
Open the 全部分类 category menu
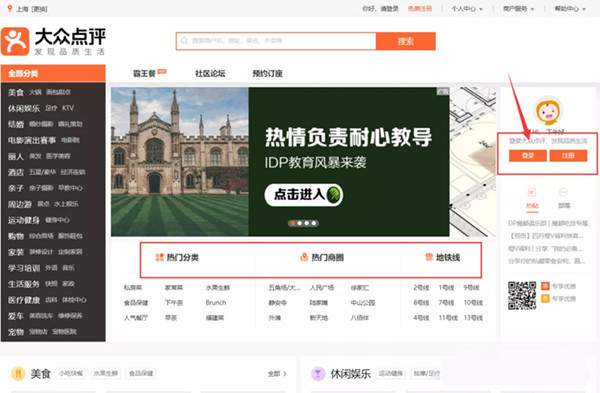pyautogui.click(x=53, y=73)
